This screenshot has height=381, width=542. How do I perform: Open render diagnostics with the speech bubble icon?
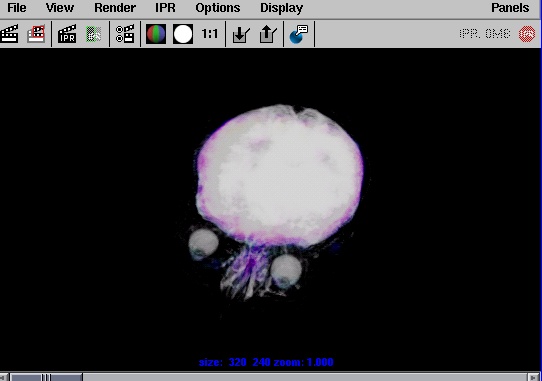[x=299, y=34]
